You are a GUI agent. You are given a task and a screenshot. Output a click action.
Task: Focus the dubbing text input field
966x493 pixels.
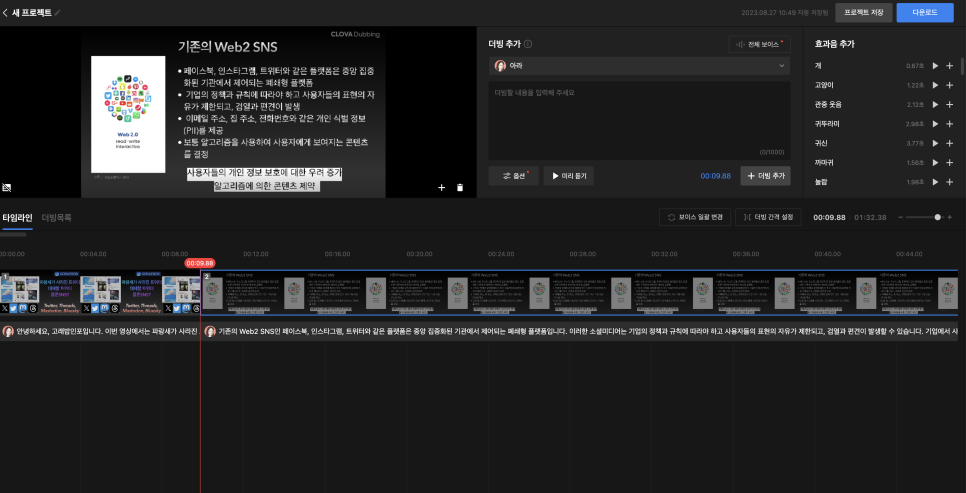tap(639, 121)
